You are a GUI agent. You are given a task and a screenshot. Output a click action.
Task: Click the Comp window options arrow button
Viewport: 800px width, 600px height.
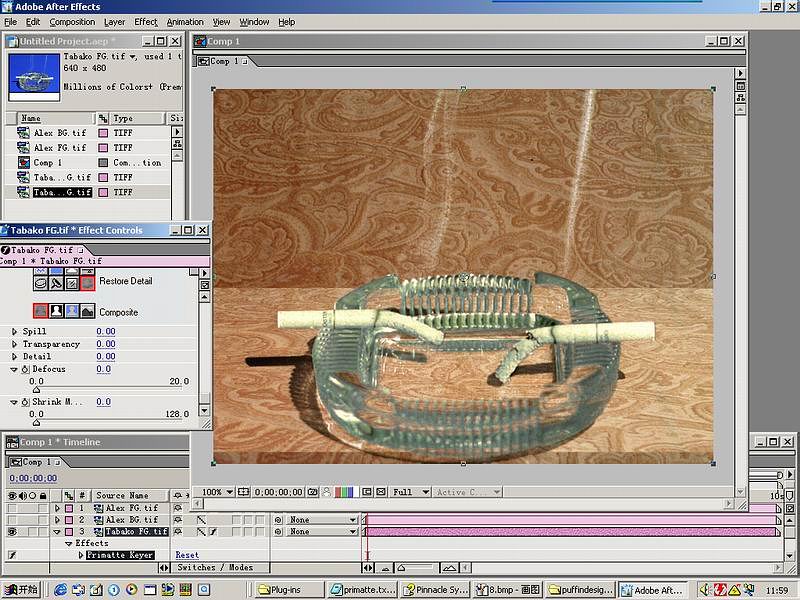(x=741, y=73)
